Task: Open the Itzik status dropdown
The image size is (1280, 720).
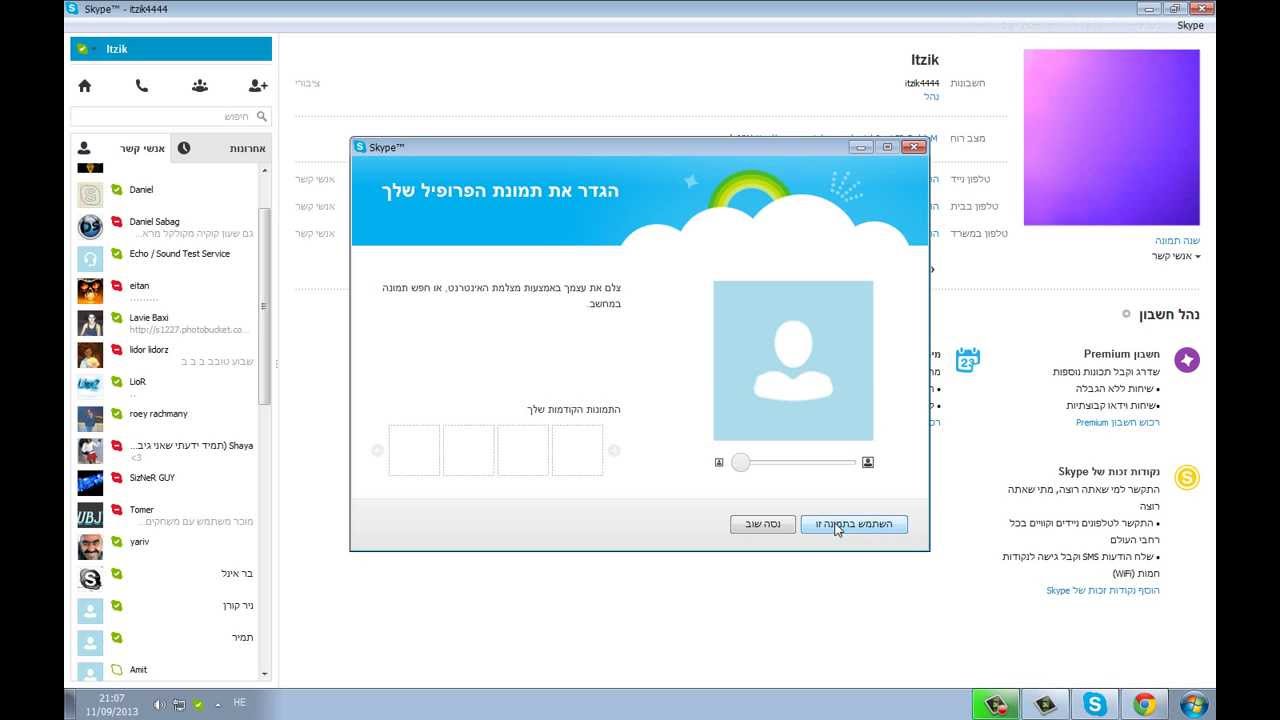Action: pos(85,49)
